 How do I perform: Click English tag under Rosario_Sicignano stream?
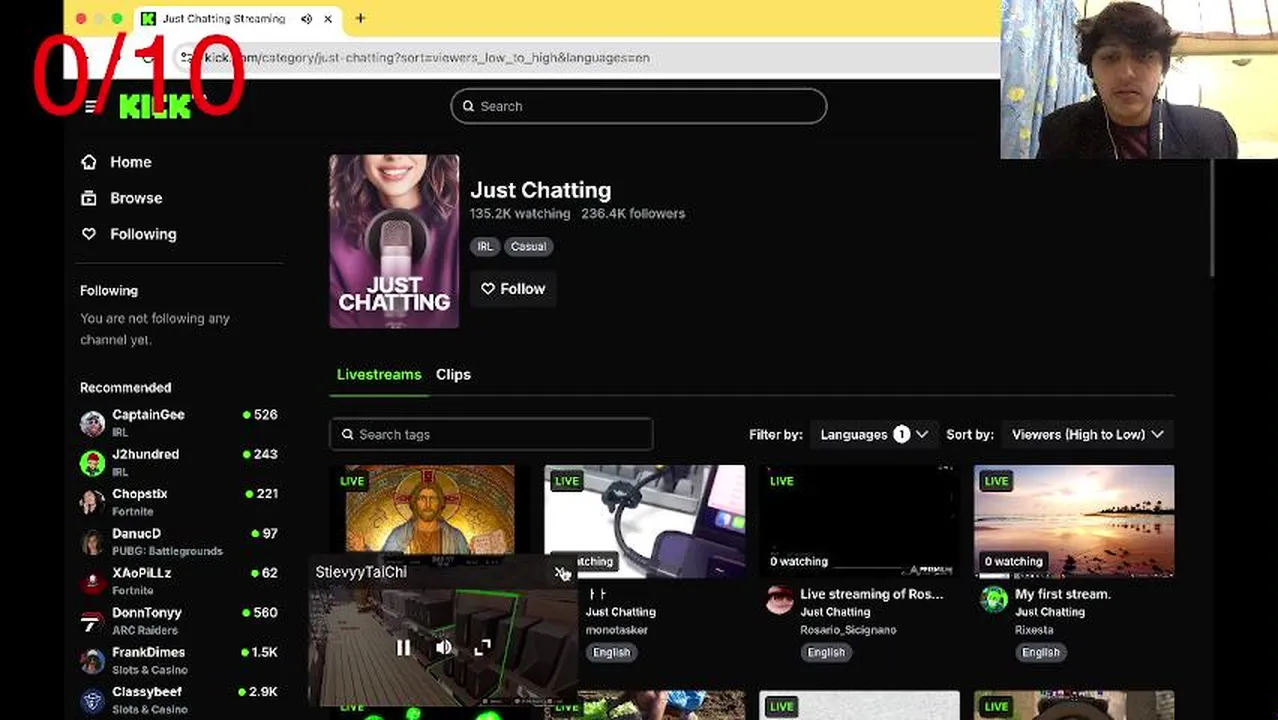click(x=826, y=652)
